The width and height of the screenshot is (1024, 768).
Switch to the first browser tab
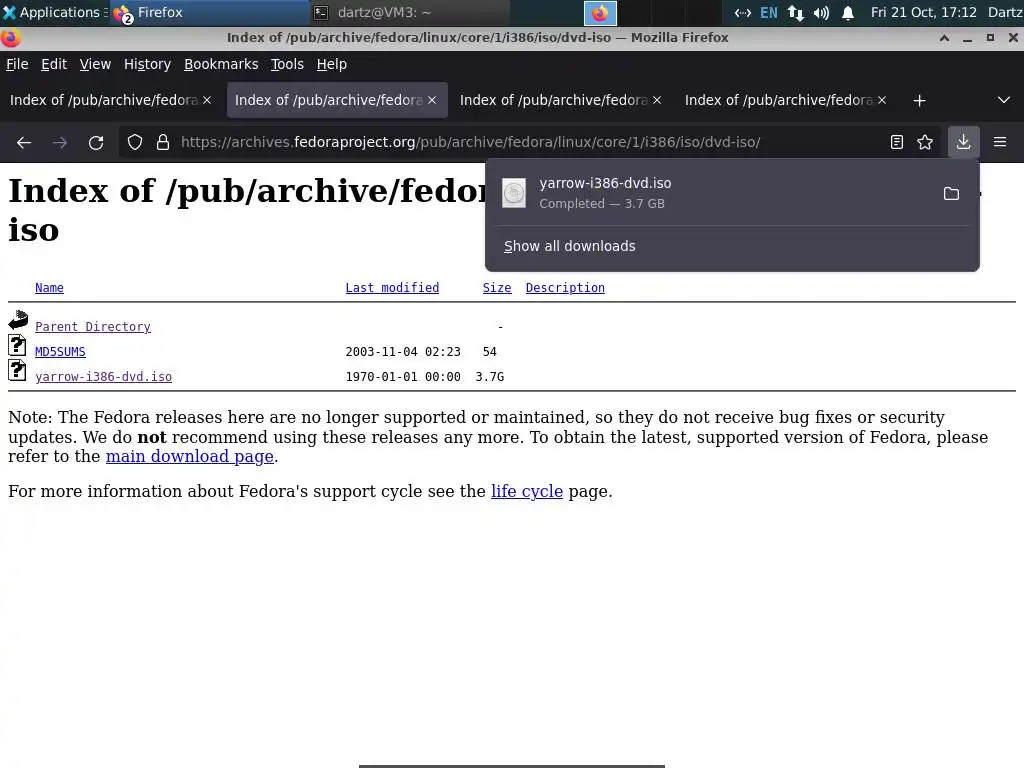tap(104, 100)
